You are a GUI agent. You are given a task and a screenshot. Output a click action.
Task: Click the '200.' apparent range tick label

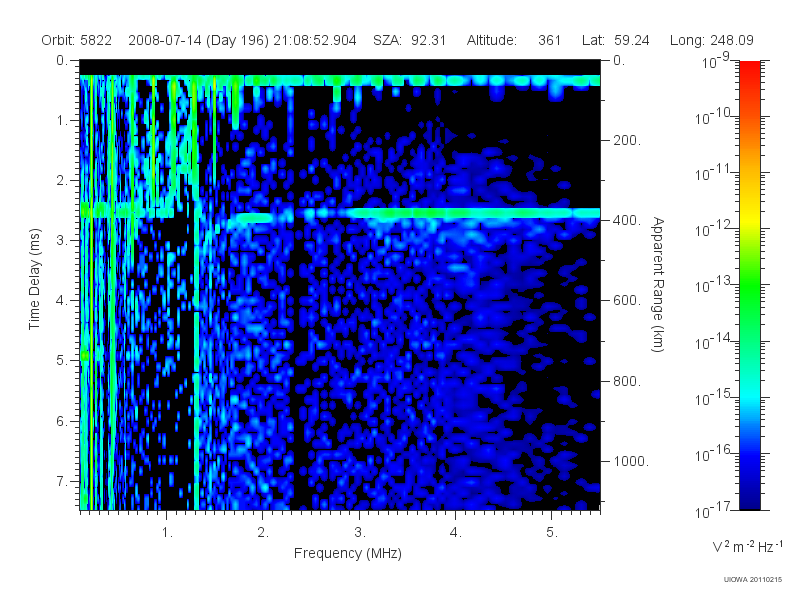coord(627,140)
